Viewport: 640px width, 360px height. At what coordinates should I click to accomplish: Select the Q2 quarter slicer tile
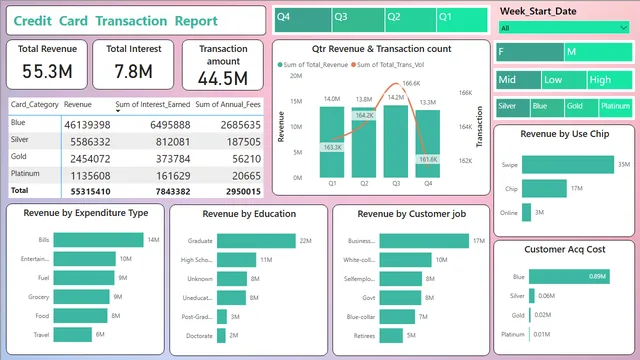click(x=411, y=20)
